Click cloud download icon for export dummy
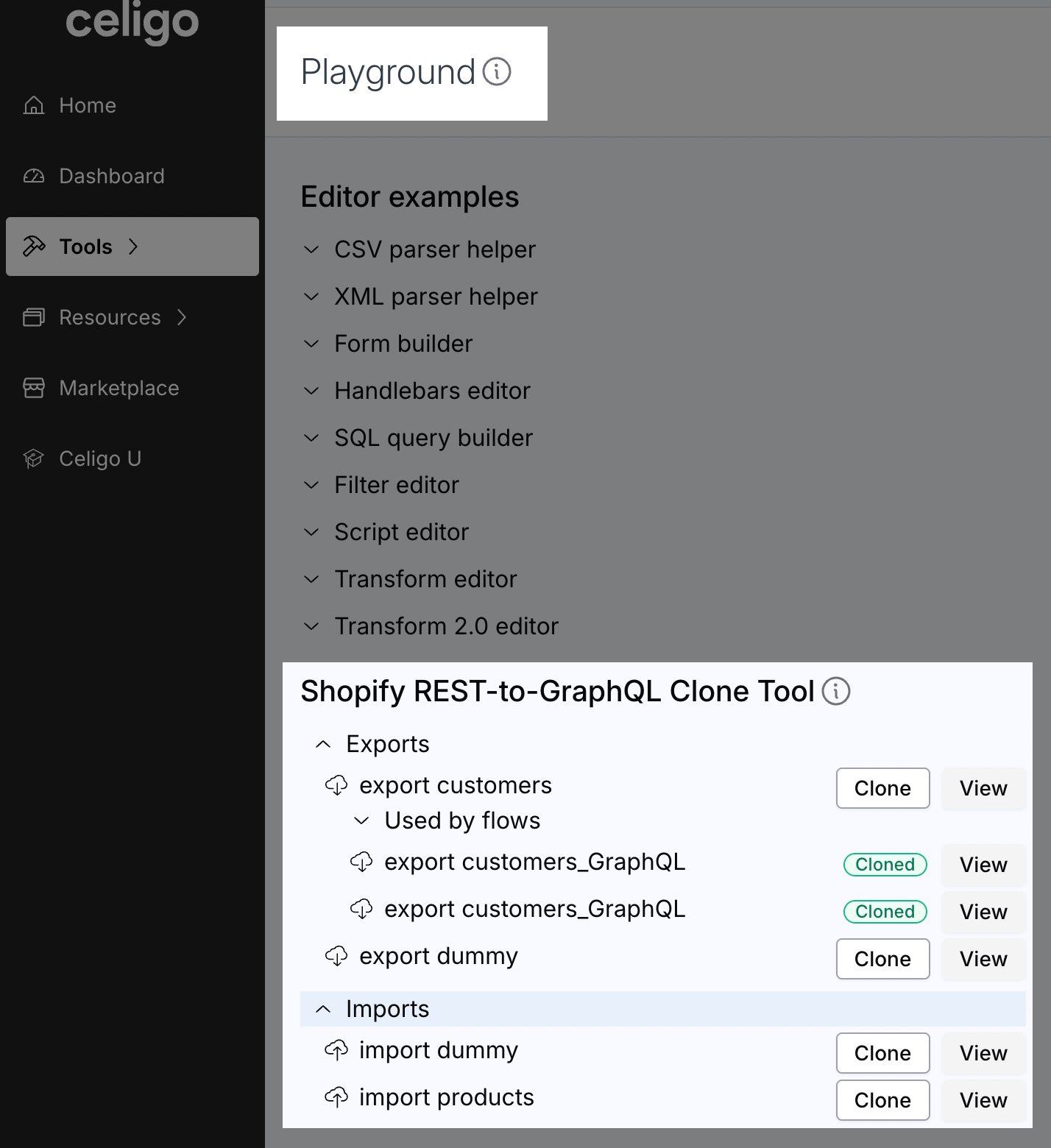The width and height of the screenshot is (1051, 1148). 336,956
